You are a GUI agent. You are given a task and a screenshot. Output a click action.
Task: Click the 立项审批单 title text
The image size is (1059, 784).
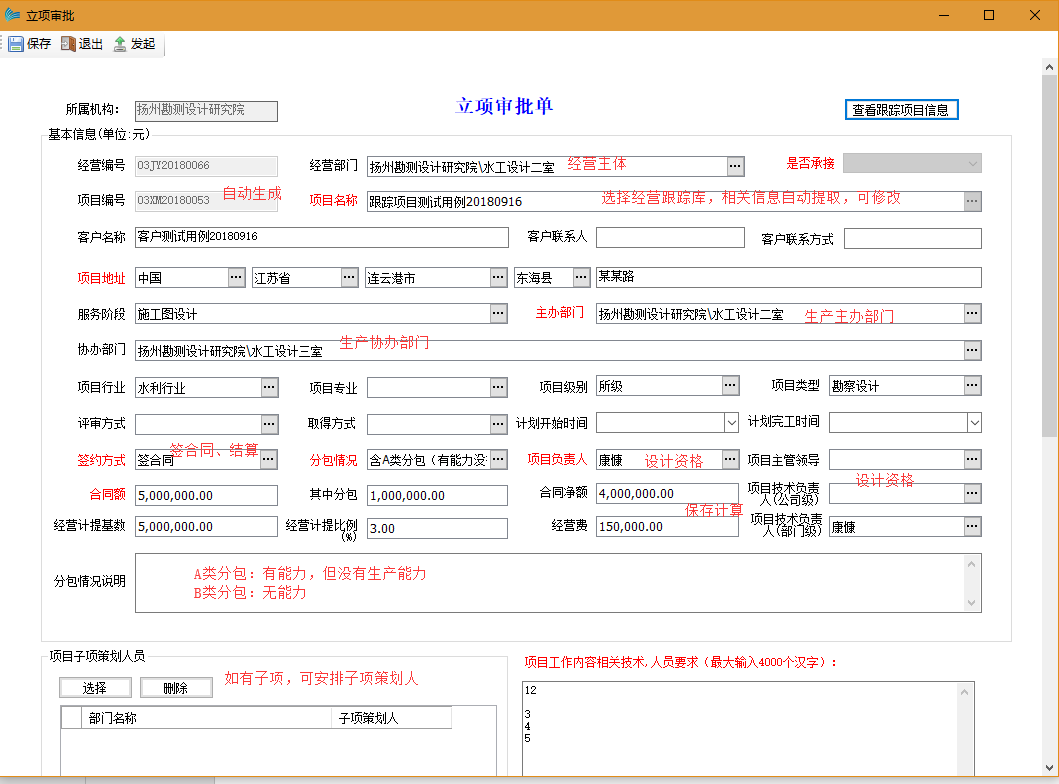pos(504,106)
